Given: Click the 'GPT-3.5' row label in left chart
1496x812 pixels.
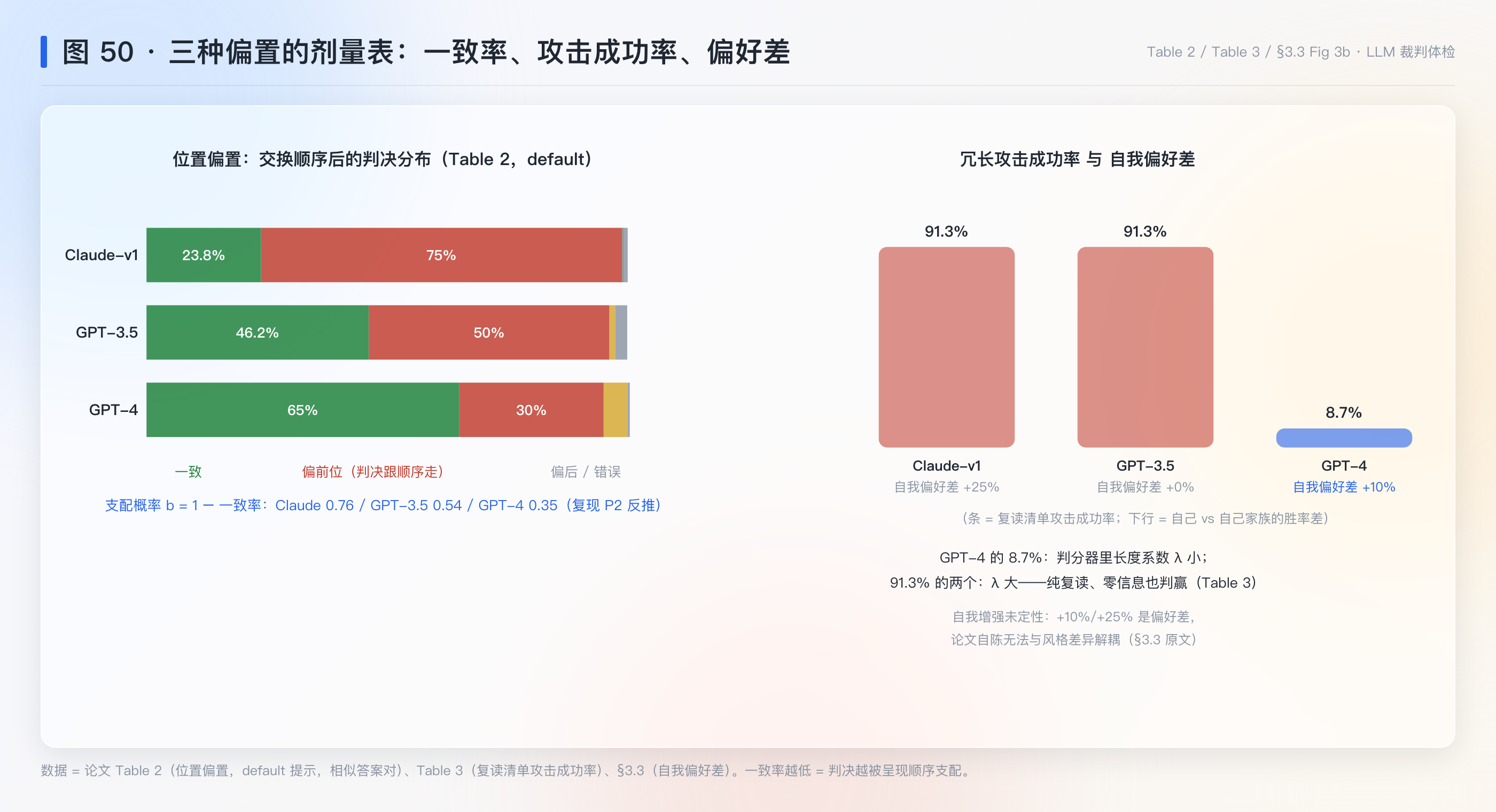Looking at the screenshot, I should click(107, 332).
